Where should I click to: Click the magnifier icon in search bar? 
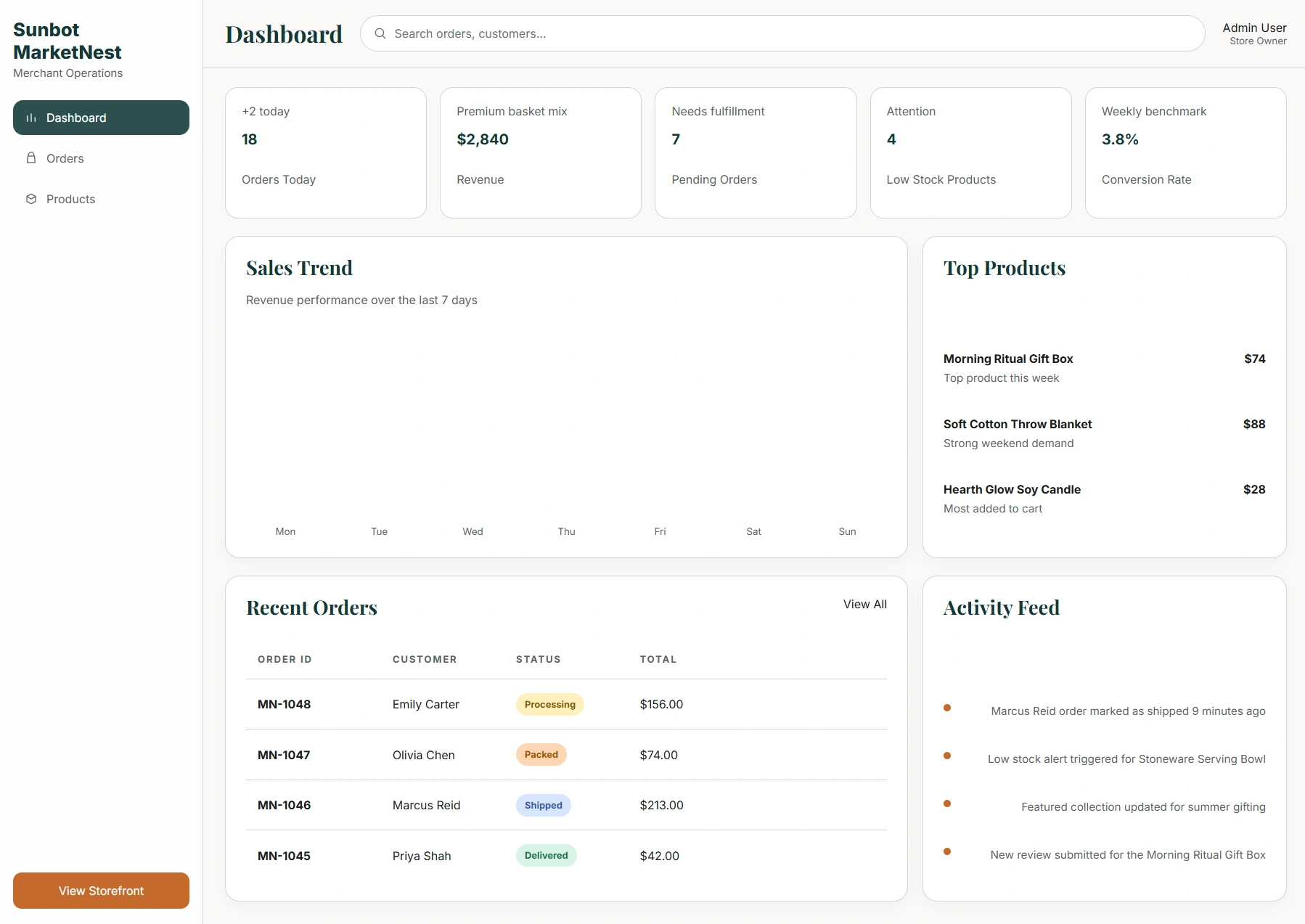380,33
